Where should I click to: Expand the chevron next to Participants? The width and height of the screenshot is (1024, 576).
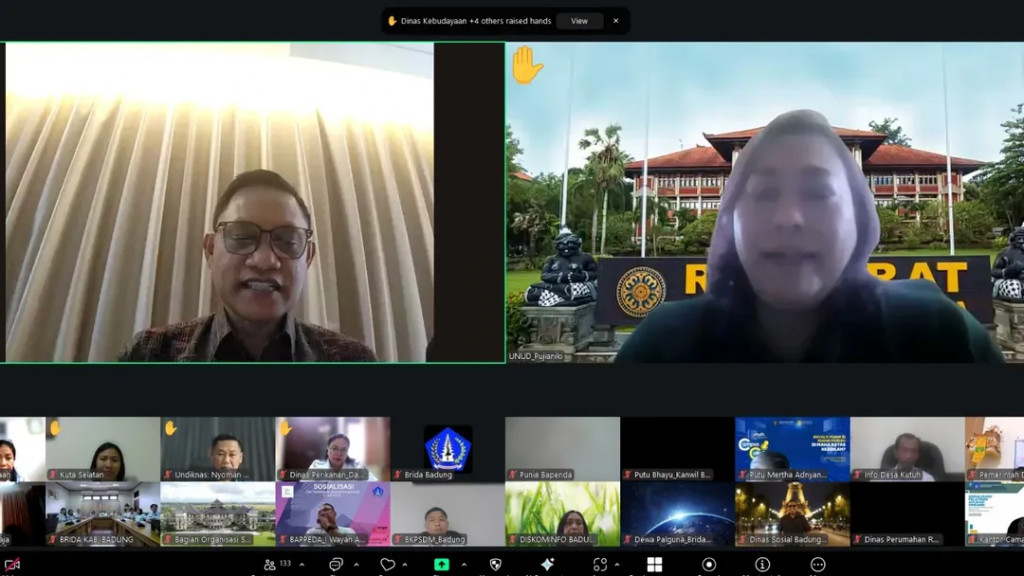(303, 565)
